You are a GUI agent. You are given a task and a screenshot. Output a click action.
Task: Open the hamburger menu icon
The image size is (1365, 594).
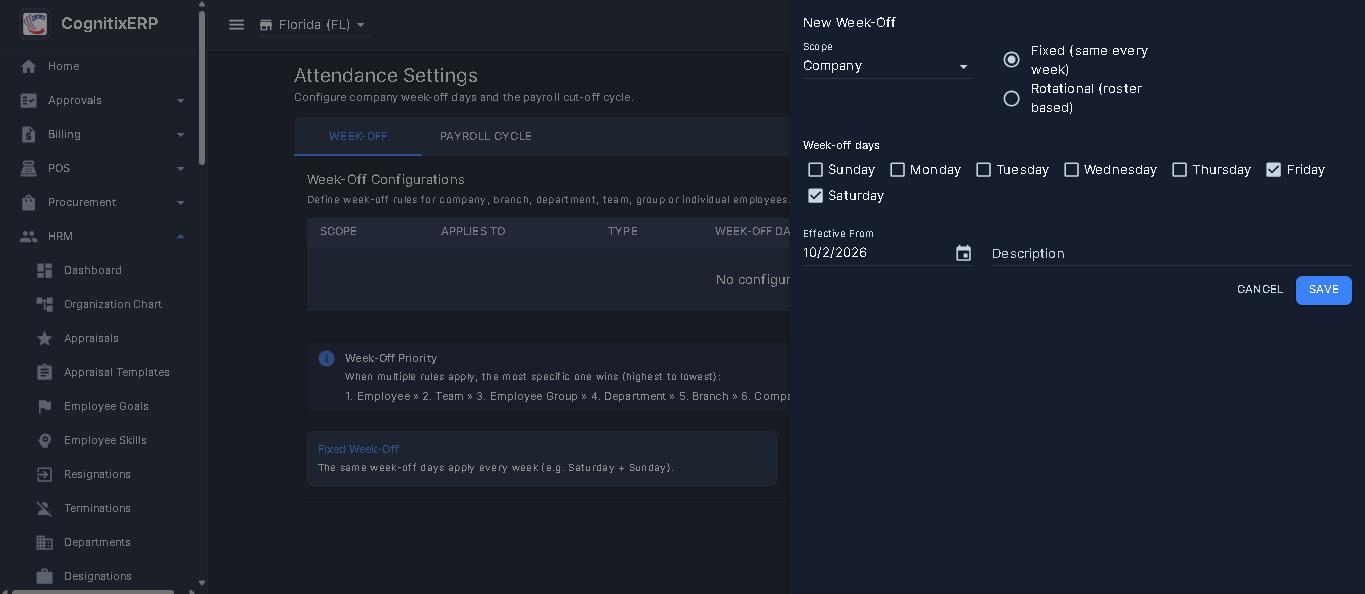click(237, 25)
